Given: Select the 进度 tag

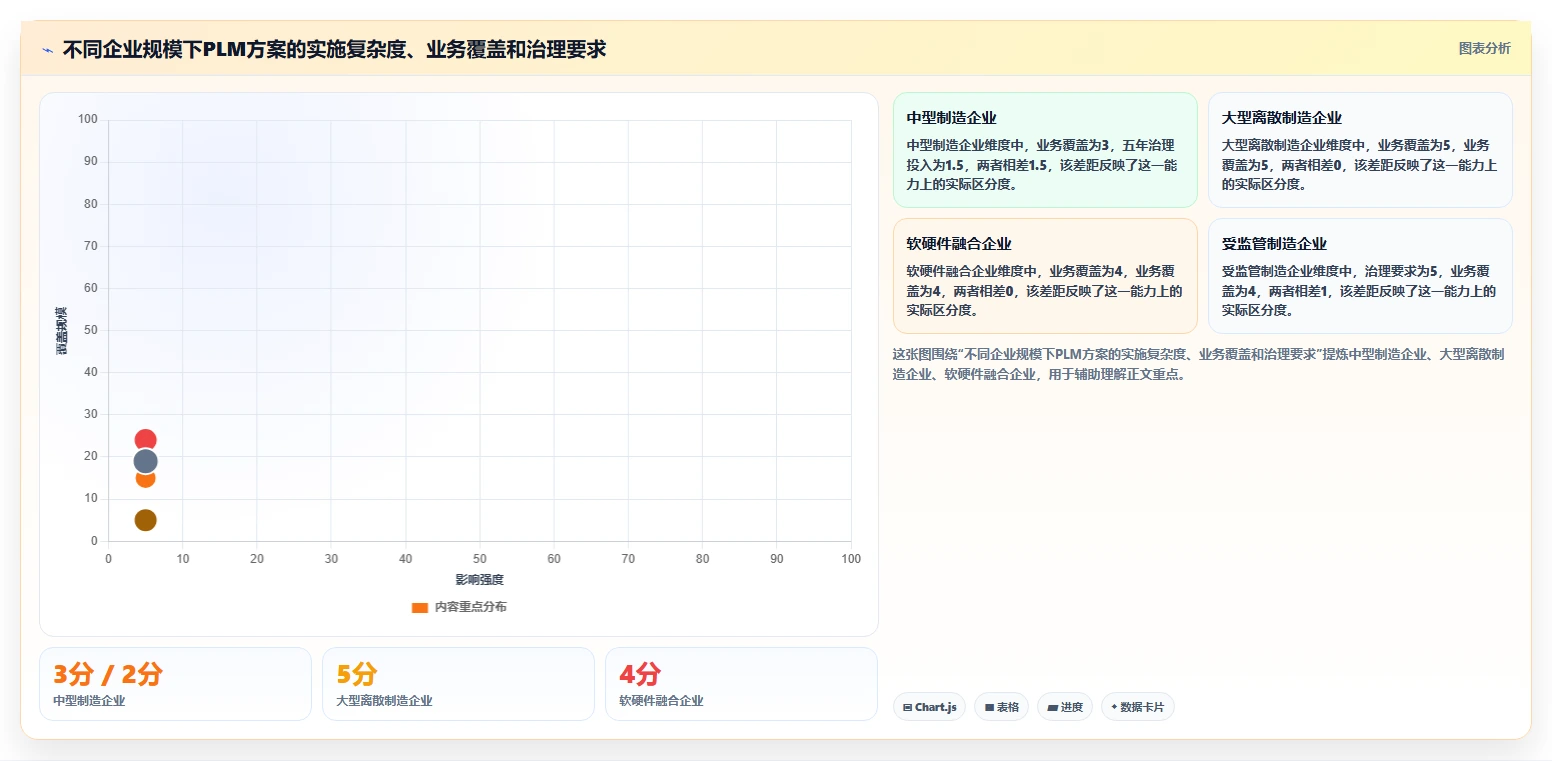Looking at the screenshot, I should [1065, 707].
